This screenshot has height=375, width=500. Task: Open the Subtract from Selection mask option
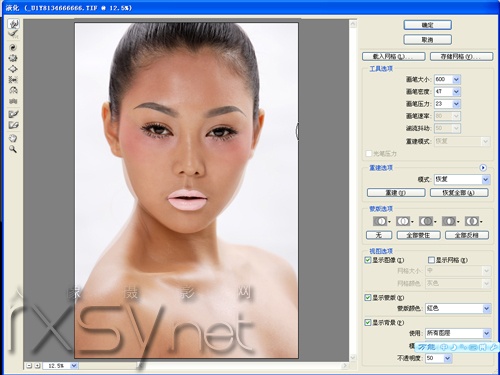428,221
